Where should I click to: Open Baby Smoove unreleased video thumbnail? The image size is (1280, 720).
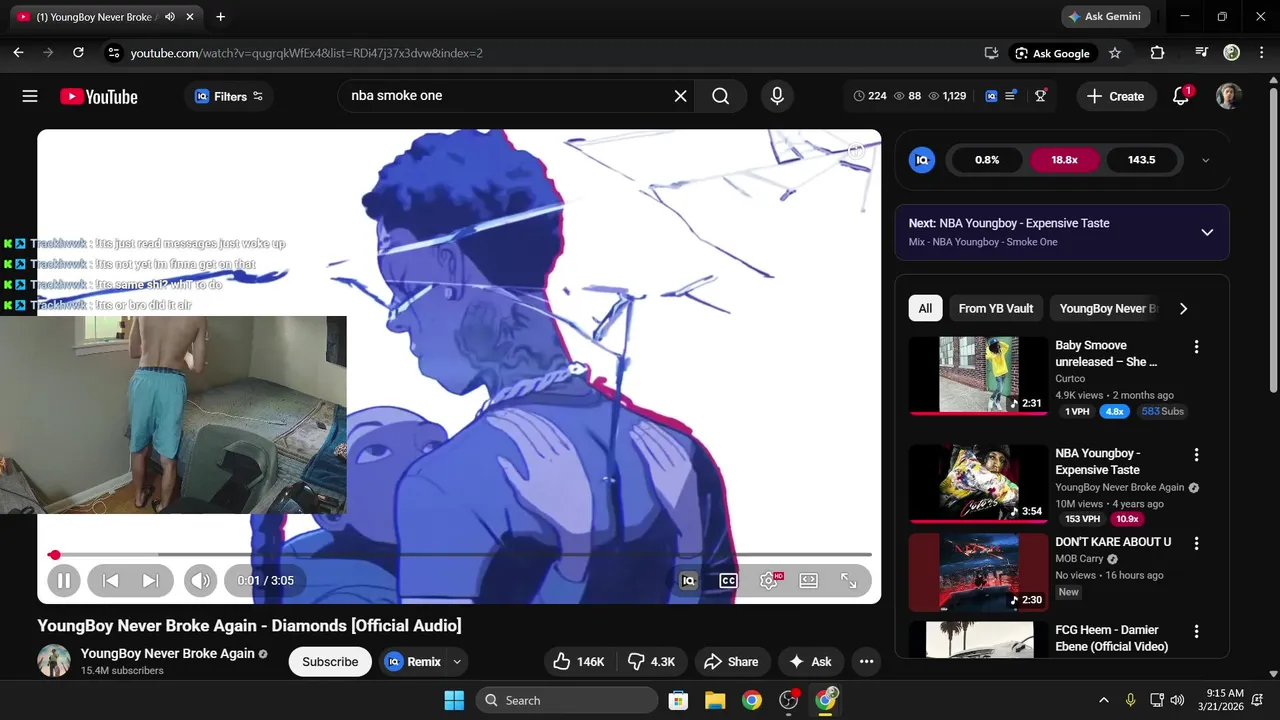[978, 375]
